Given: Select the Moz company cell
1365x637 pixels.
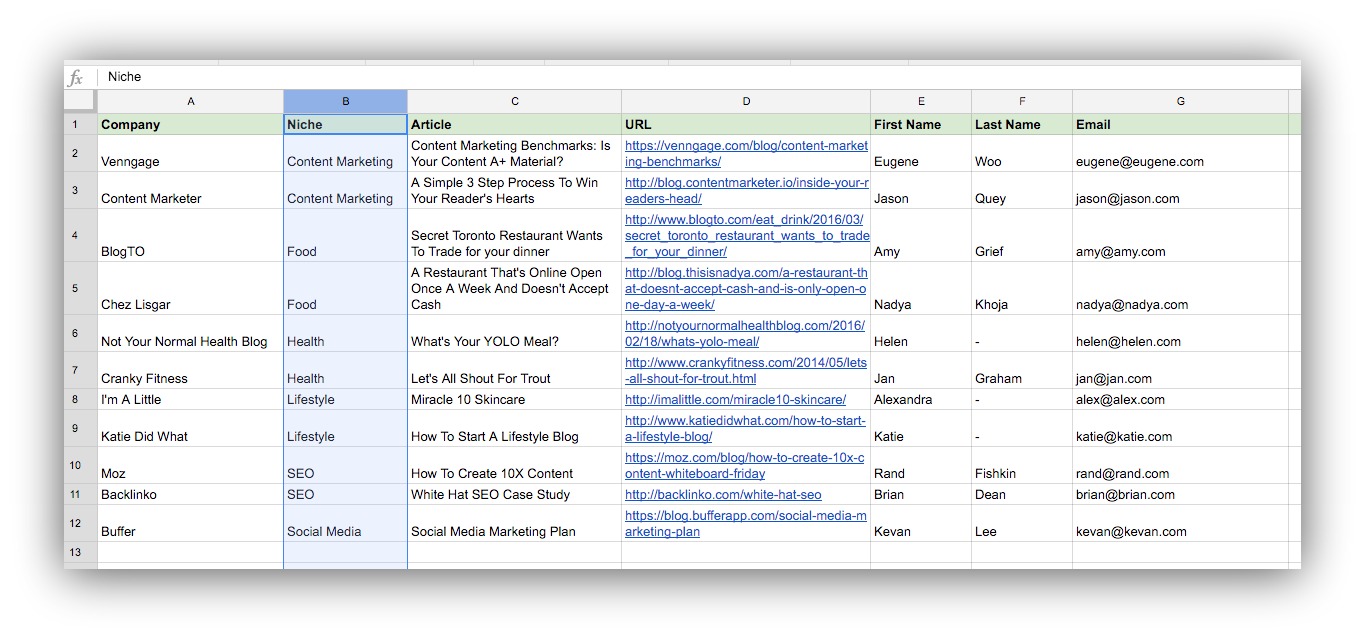Looking at the screenshot, I should [191, 466].
